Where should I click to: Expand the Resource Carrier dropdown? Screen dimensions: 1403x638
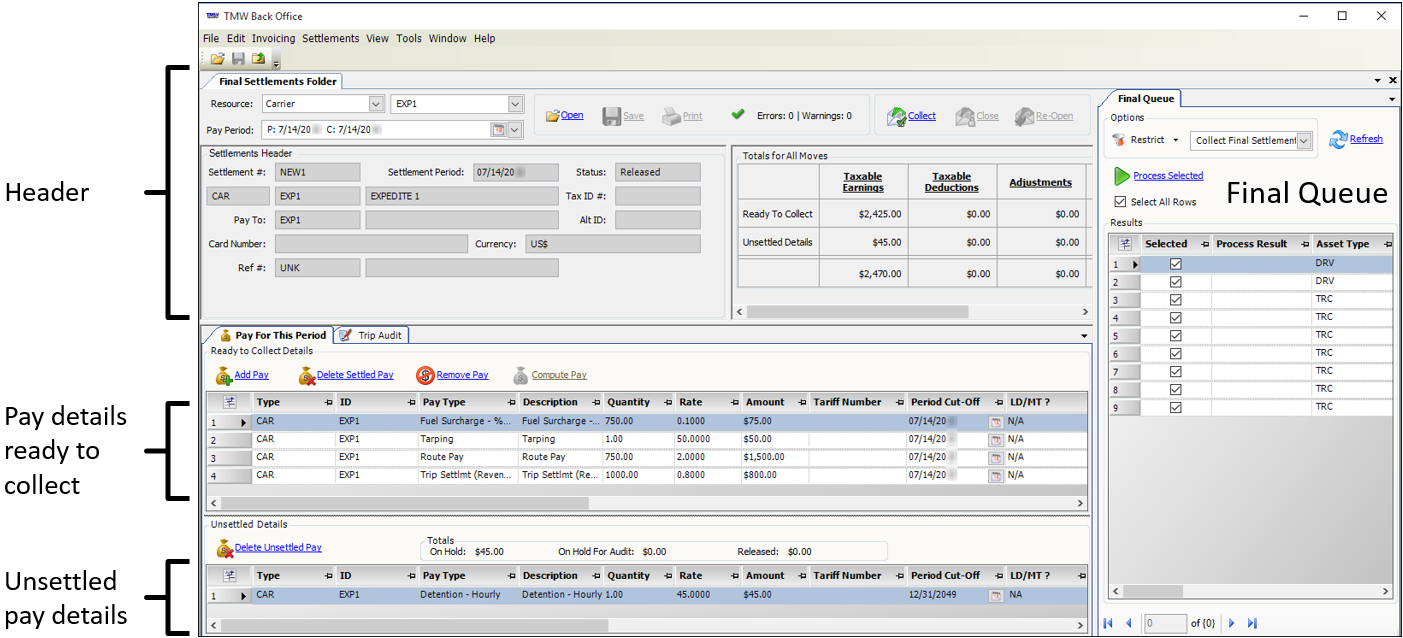(x=376, y=104)
